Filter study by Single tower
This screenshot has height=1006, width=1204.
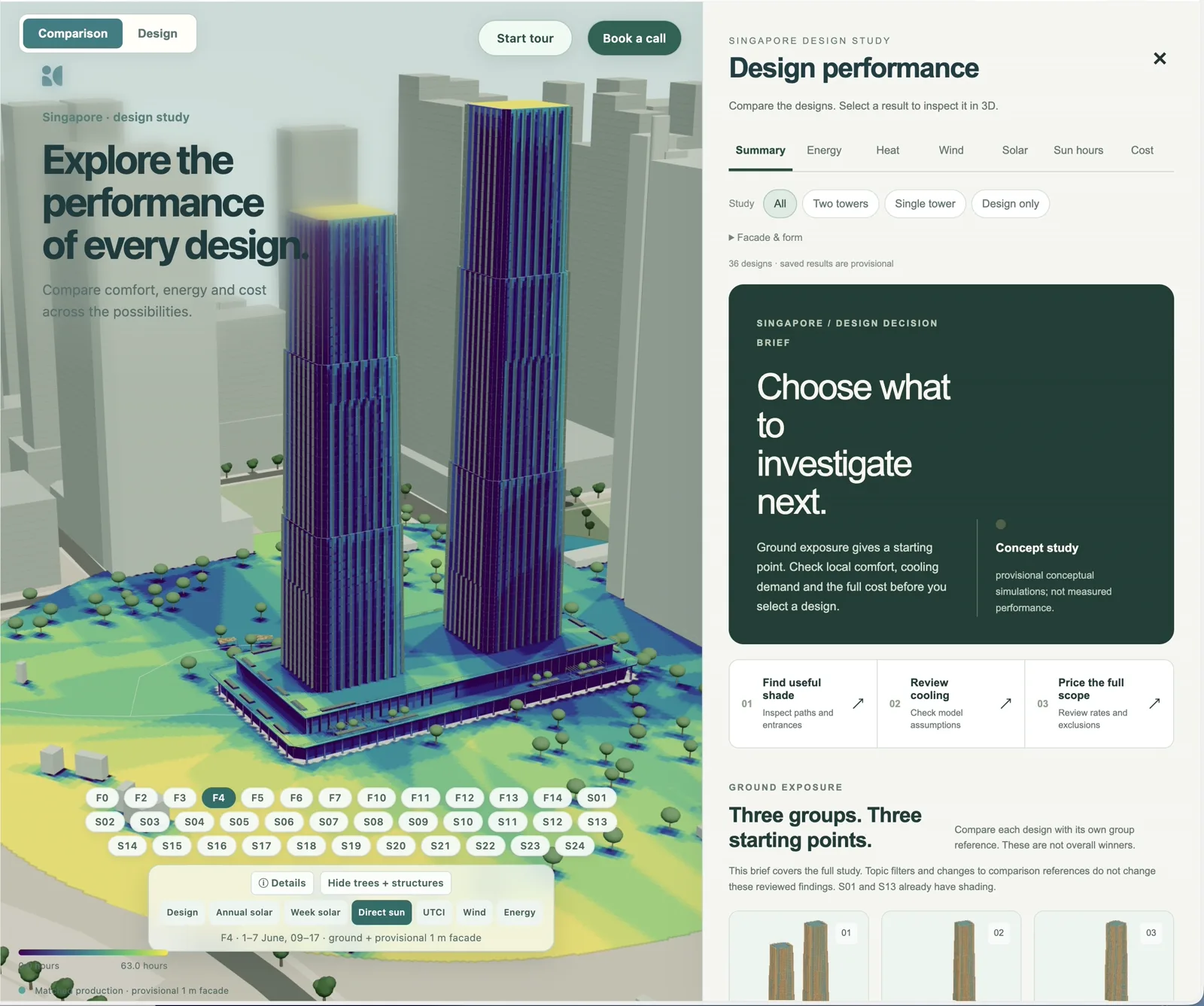tap(925, 204)
